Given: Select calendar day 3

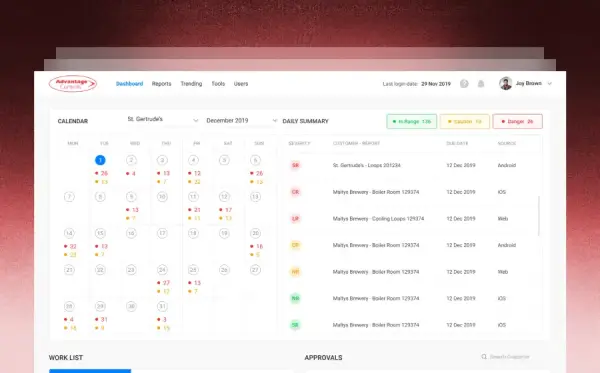Looking at the screenshot, I should click(162, 160).
